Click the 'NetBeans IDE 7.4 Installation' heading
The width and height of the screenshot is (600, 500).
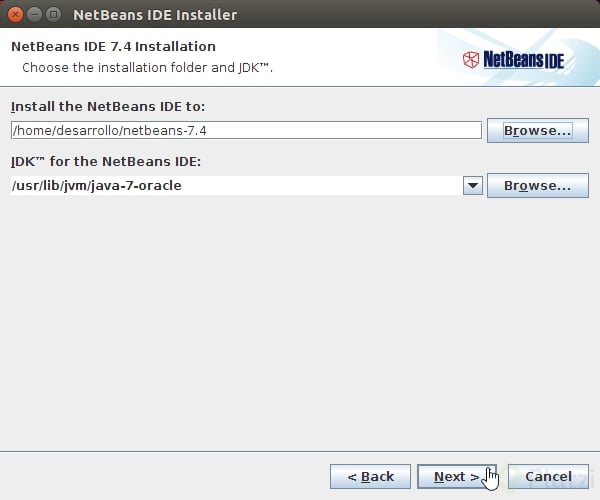(x=113, y=46)
